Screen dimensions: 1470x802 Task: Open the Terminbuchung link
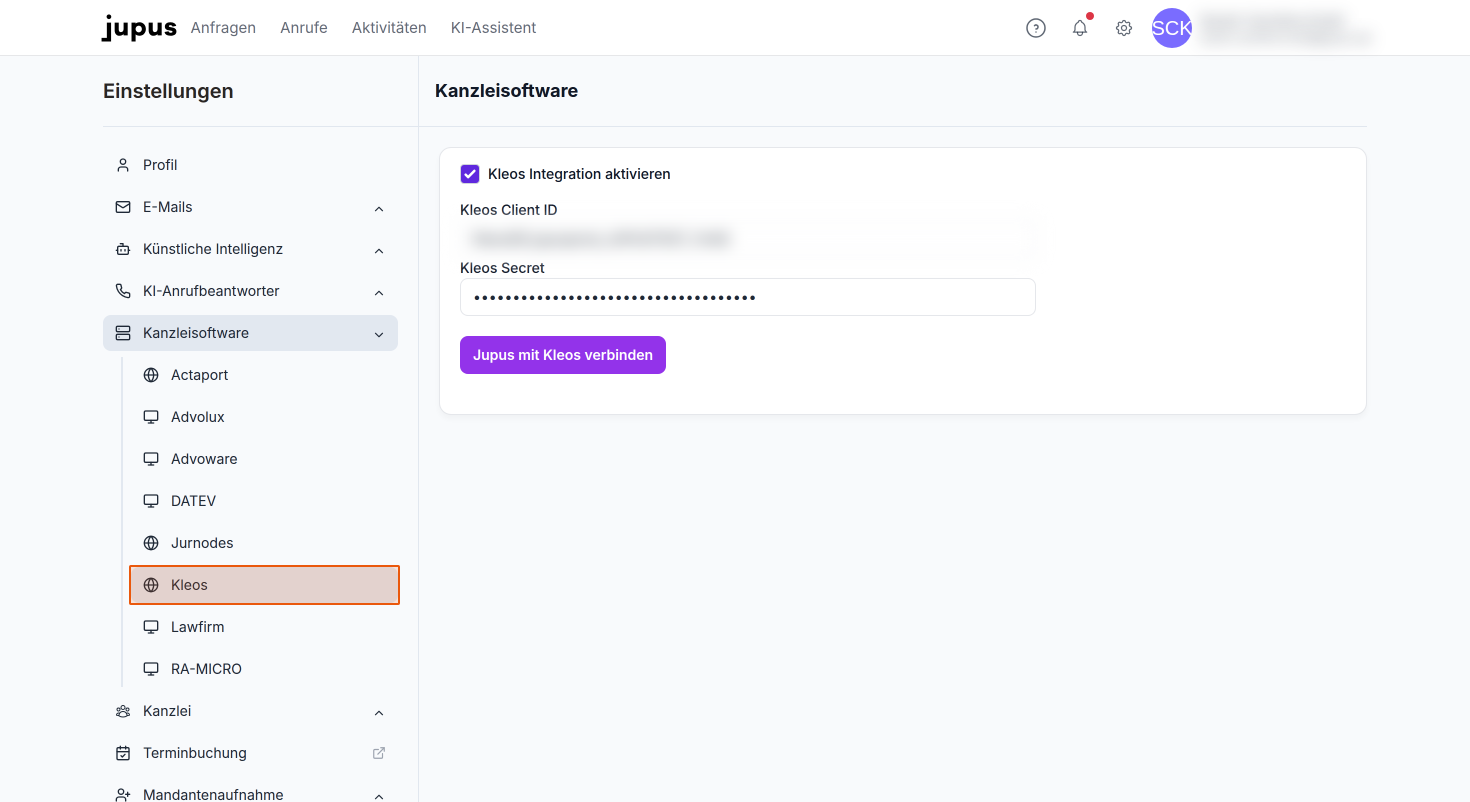pos(250,753)
